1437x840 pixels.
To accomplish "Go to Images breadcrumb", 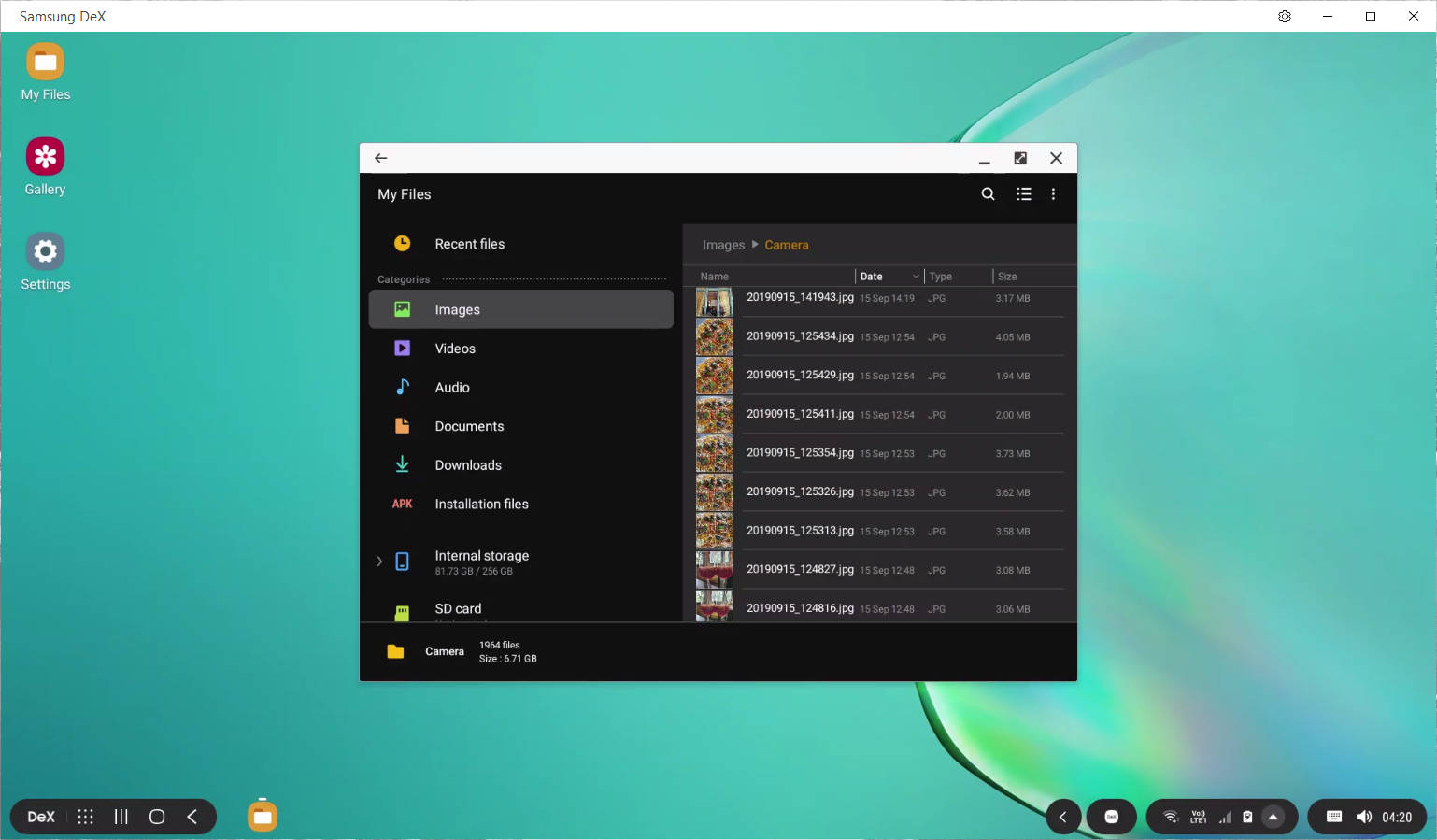I will tap(723, 245).
